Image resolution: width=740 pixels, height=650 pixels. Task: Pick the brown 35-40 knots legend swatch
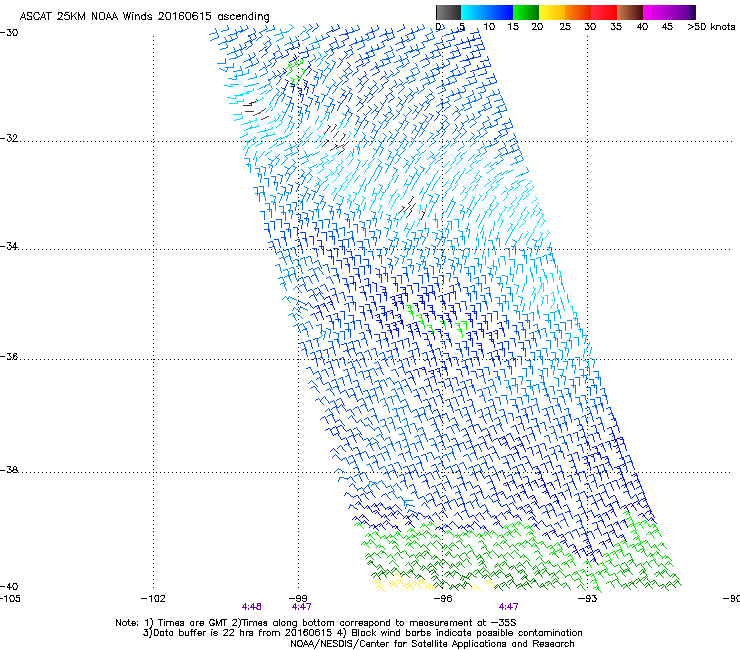(630, 12)
